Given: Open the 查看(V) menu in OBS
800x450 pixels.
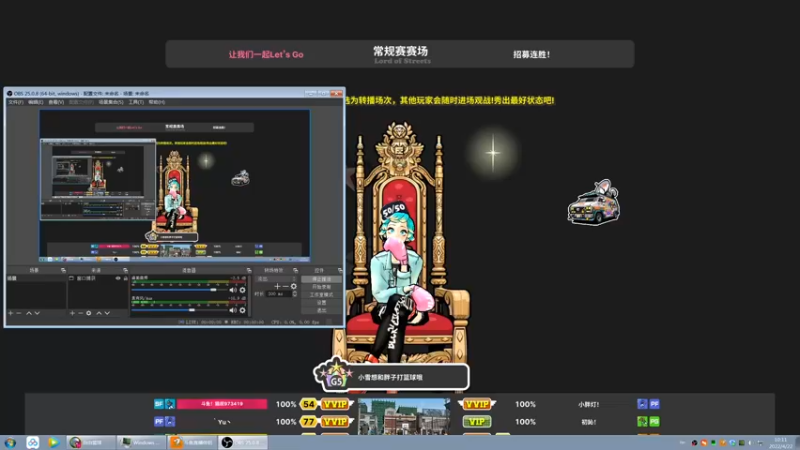Looking at the screenshot, I should [56, 102].
